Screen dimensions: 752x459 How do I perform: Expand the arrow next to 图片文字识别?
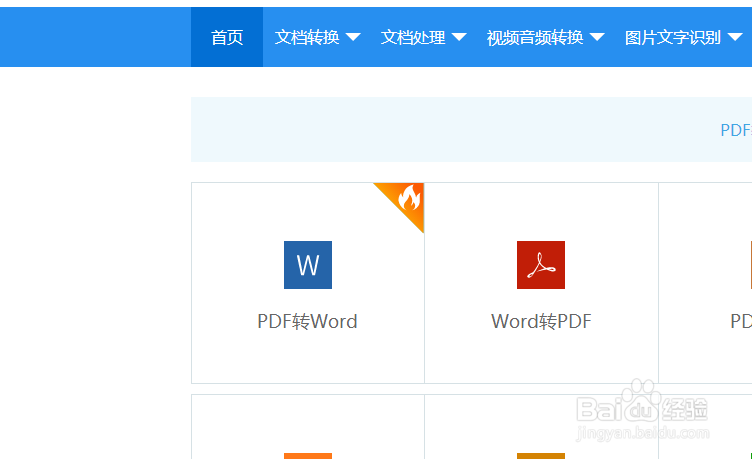pos(735,37)
